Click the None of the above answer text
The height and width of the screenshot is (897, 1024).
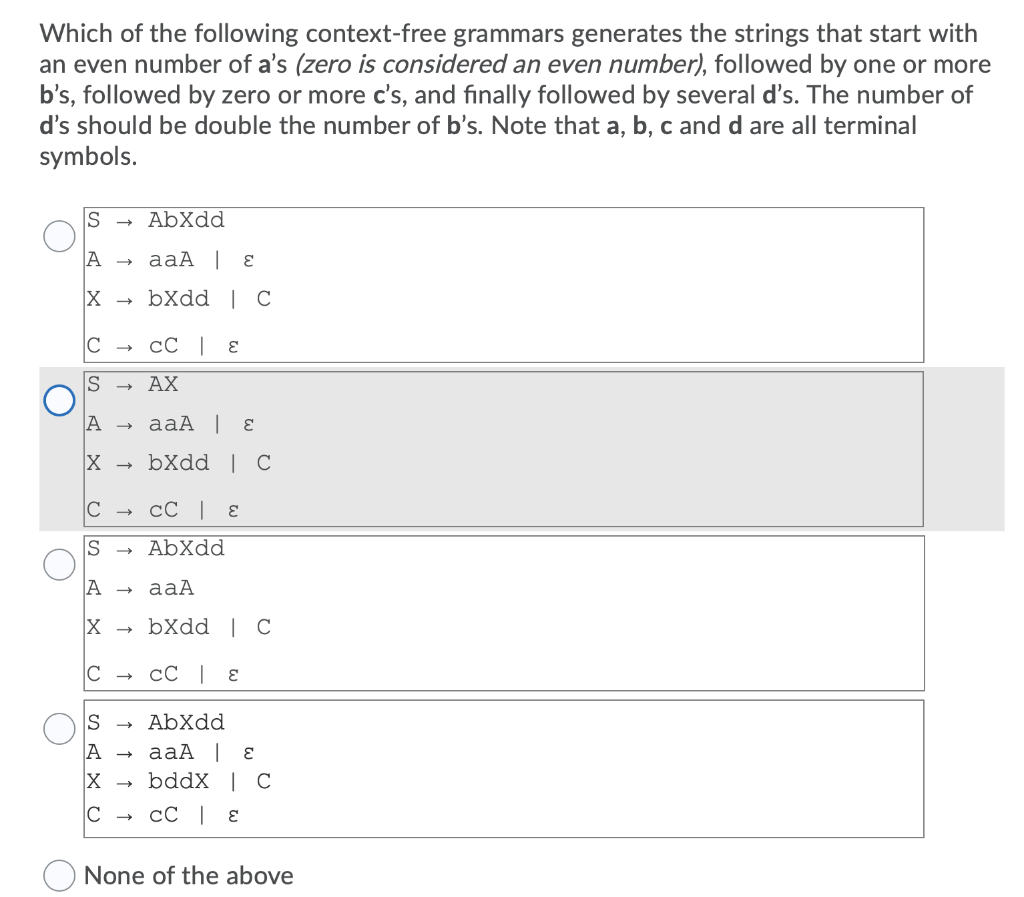click(190, 875)
